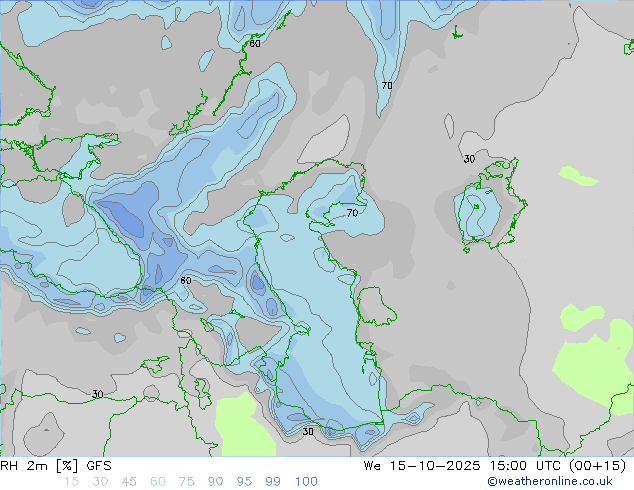The height and width of the screenshot is (490, 634).
Task: Click the forecast date 'We 15-10-2025 15:00 UTC (00+15)'
Action: [x=495, y=466]
